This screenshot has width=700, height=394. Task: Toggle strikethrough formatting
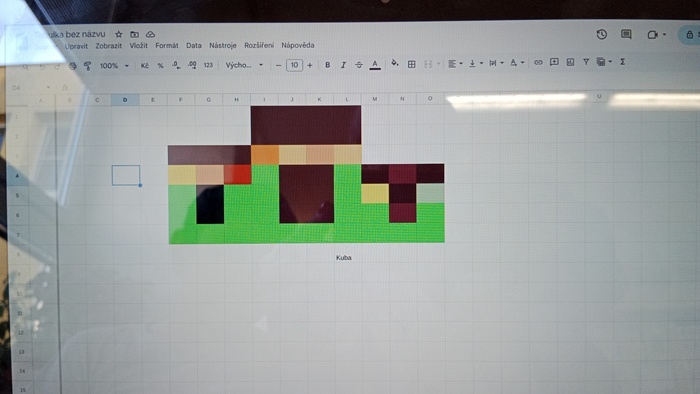coord(359,65)
